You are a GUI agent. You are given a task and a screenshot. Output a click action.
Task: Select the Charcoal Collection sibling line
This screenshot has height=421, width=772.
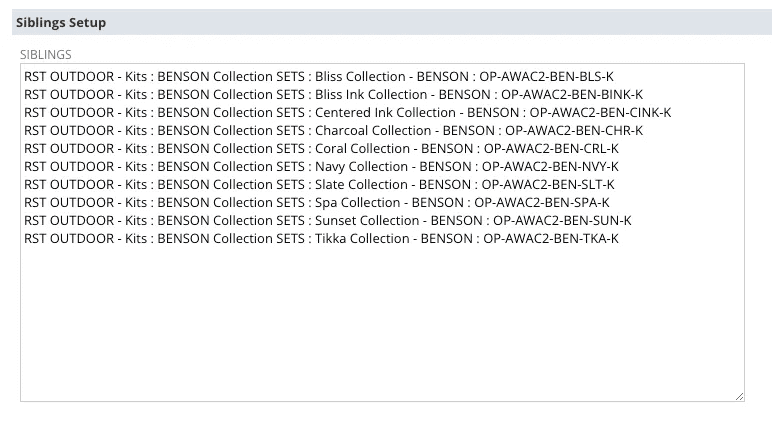point(333,130)
